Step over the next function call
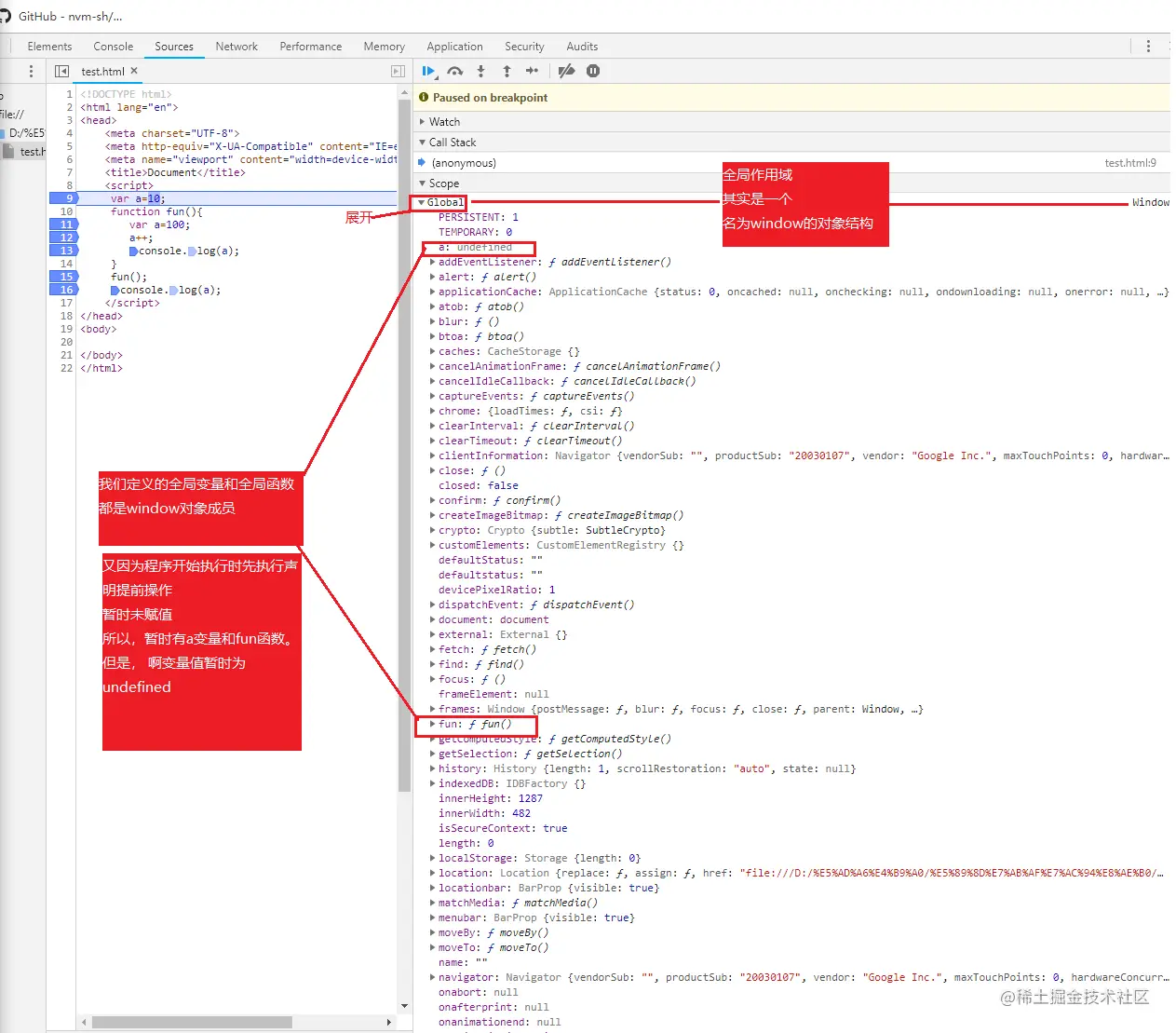 (x=455, y=71)
